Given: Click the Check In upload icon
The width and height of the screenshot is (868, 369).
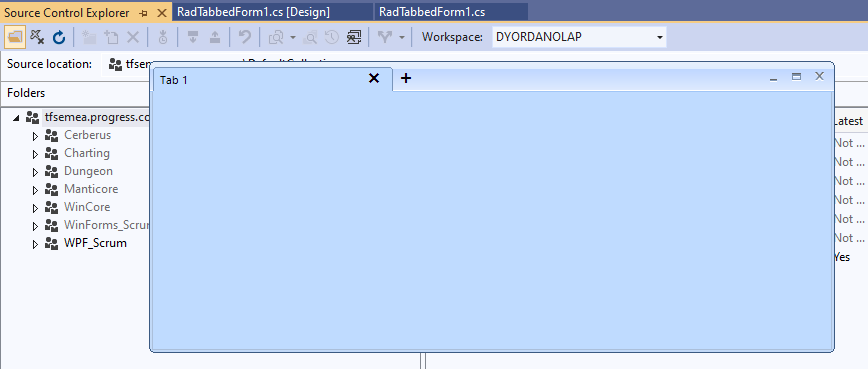Looking at the screenshot, I should pos(215,37).
